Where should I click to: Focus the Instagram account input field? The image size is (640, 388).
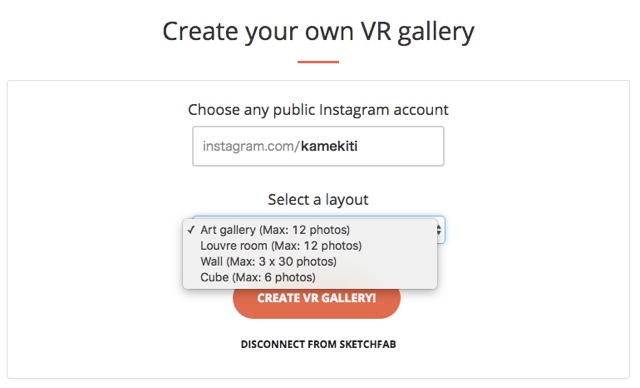[318, 146]
